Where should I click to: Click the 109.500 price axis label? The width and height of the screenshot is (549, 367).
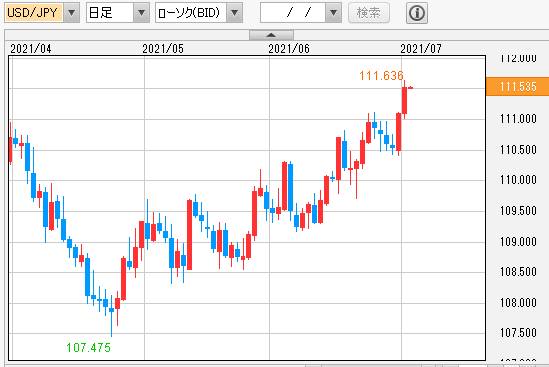[x=518, y=210]
